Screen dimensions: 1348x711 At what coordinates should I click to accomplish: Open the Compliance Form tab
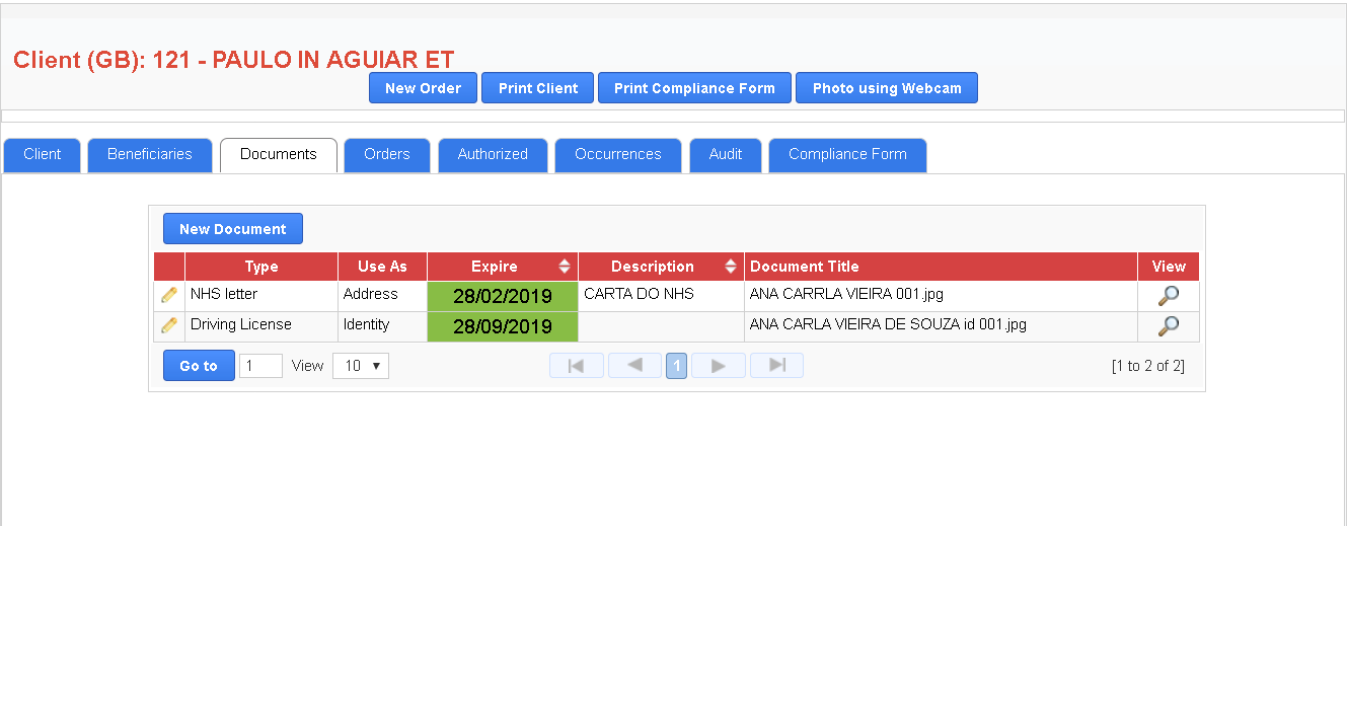pyautogui.click(x=847, y=155)
